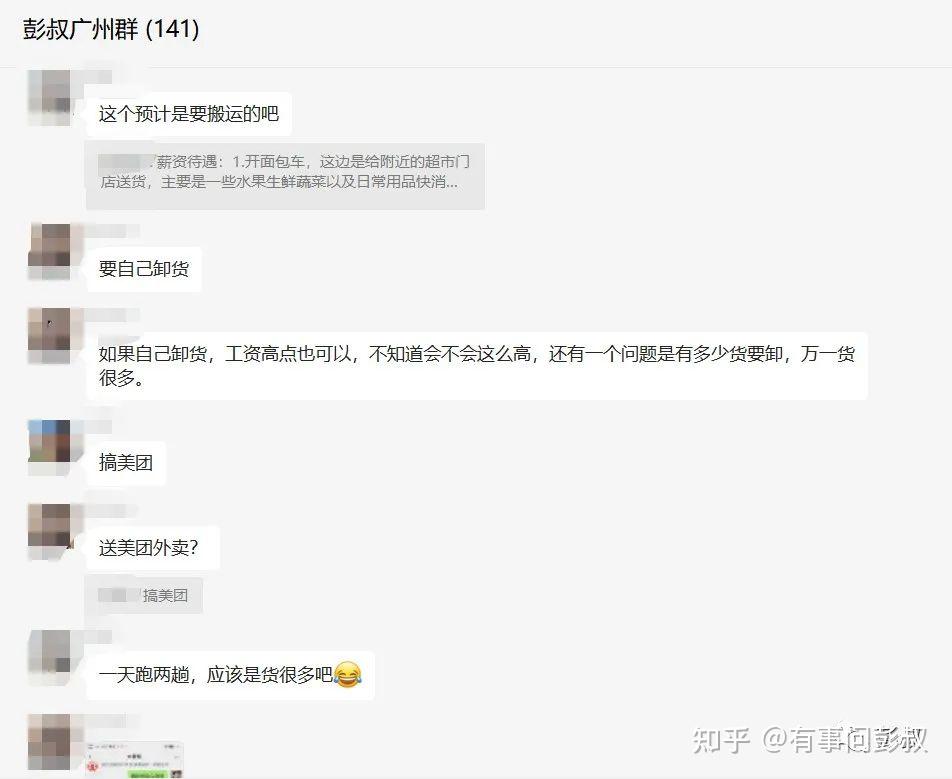Screen dimensions: 952x779
Task: Select the '送美团外卖?' message bubble
Action: (152, 548)
